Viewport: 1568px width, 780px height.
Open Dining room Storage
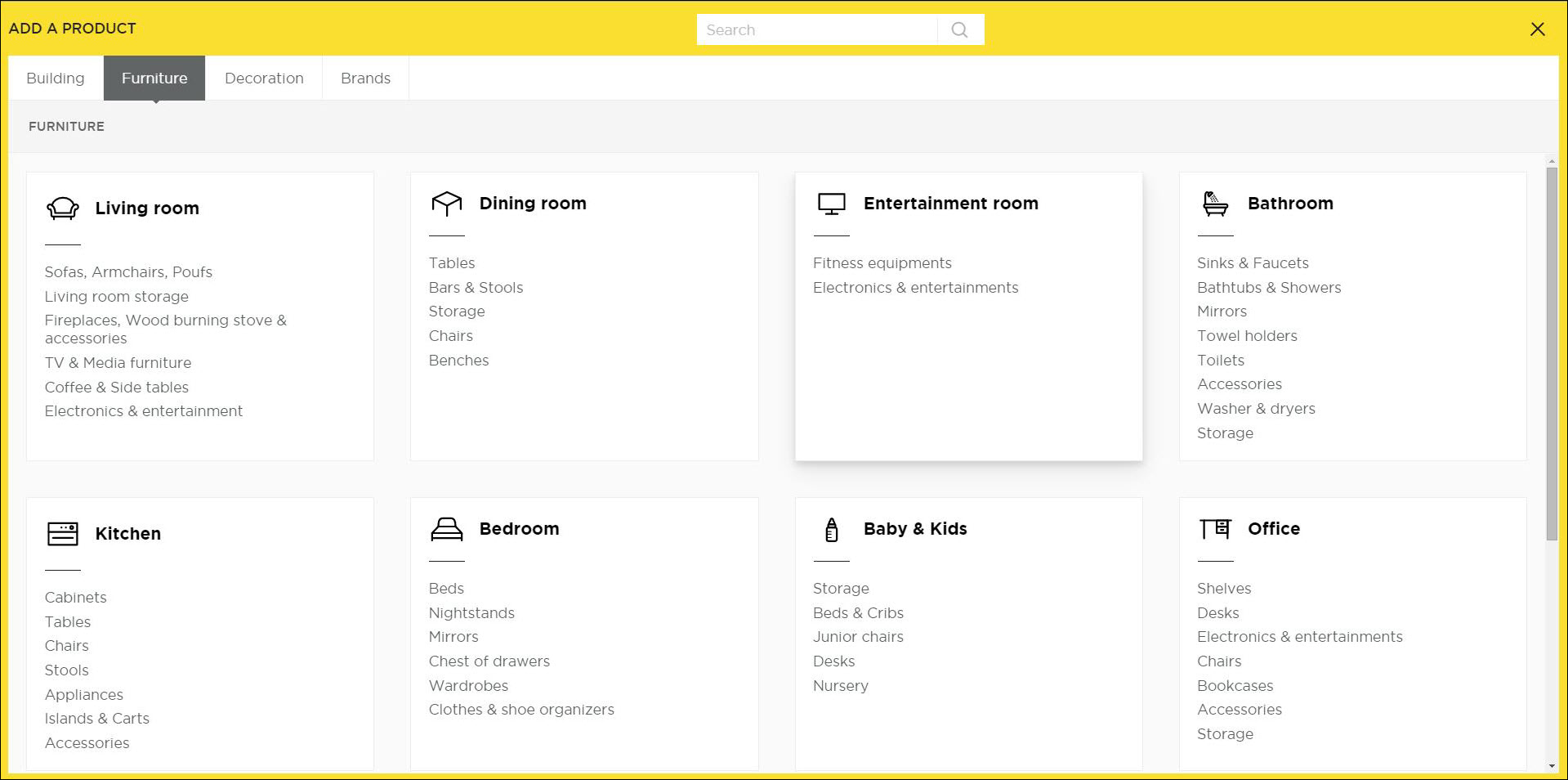click(457, 312)
